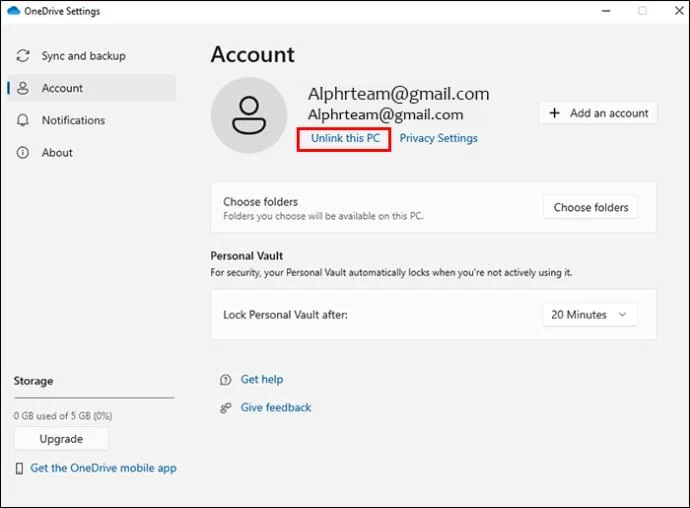Click Lock Personal Vault after label
The width and height of the screenshot is (690, 508).
tap(285, 315)
